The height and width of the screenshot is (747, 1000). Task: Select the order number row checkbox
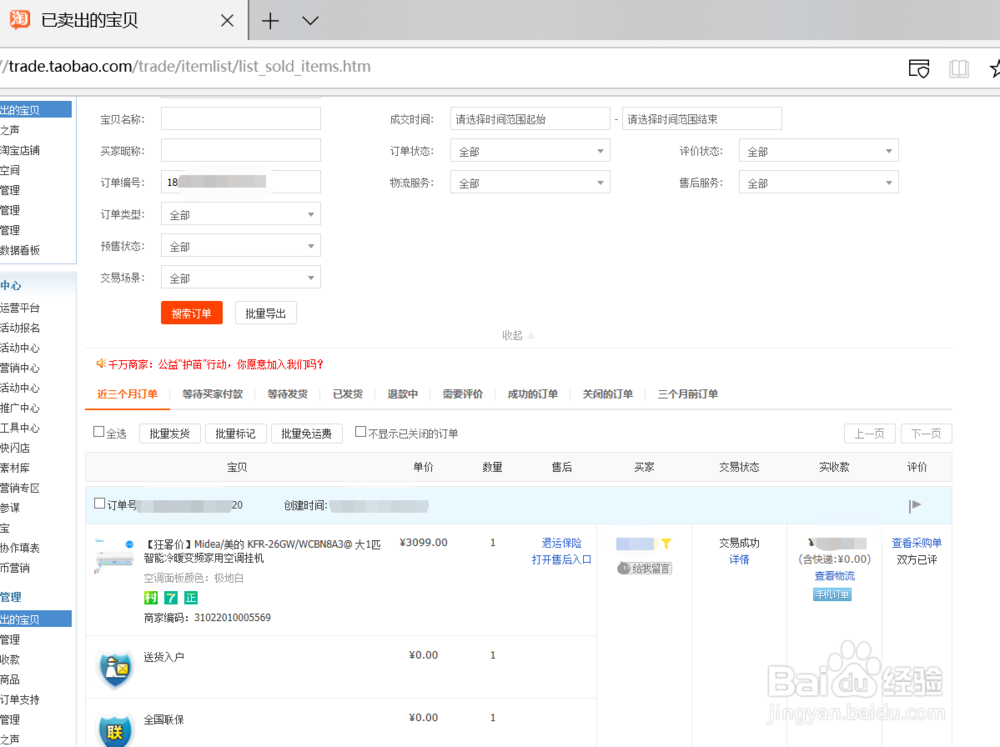[x=99, y=504]
